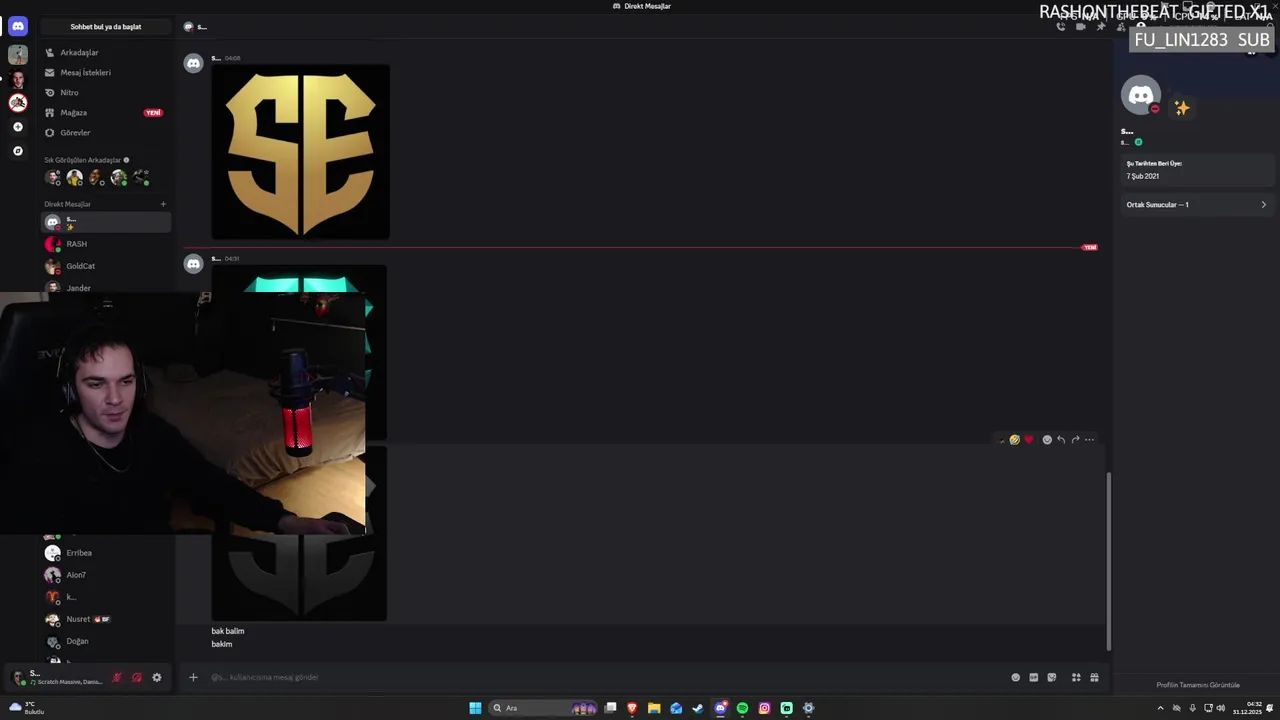The height and width of the screenshot is (720, 1280).
Task: Open apps launcher in message bar
Action: point(1076,677)
